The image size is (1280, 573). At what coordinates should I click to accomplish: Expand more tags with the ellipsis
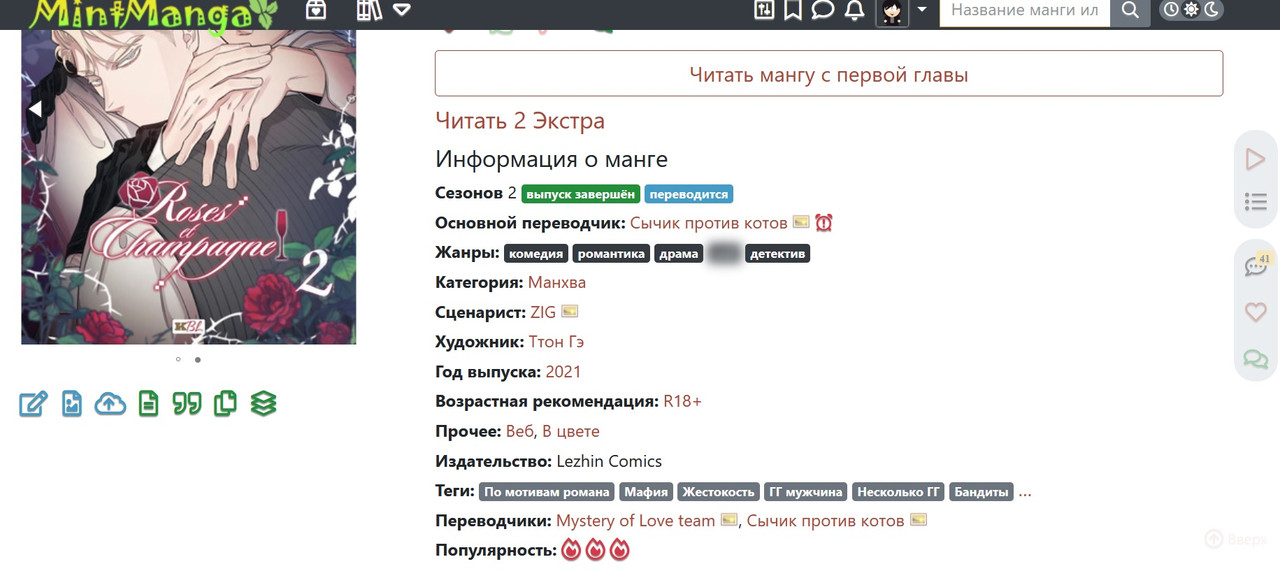(1025, 492)
